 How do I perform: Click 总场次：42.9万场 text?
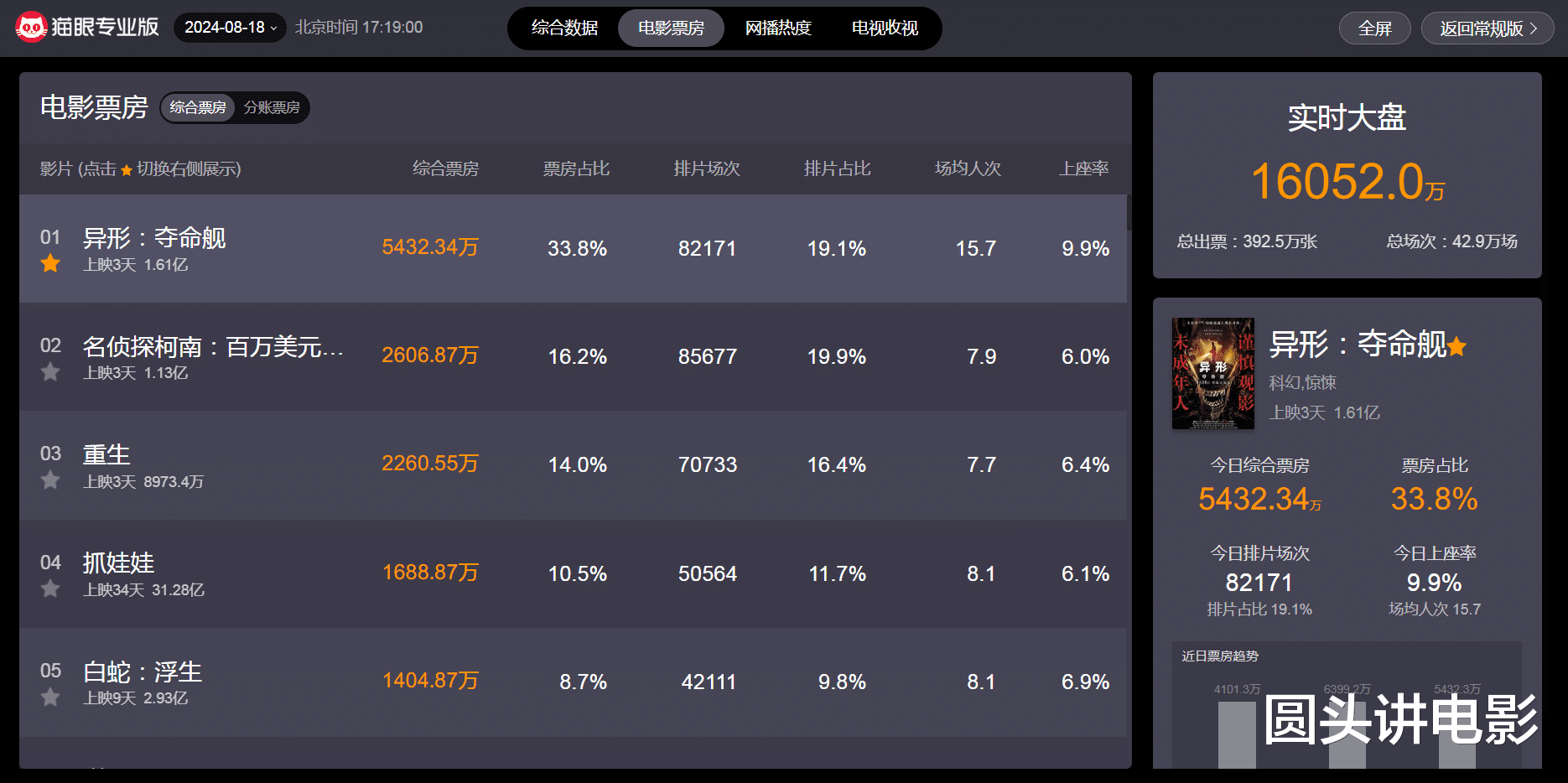(1451, 241)
